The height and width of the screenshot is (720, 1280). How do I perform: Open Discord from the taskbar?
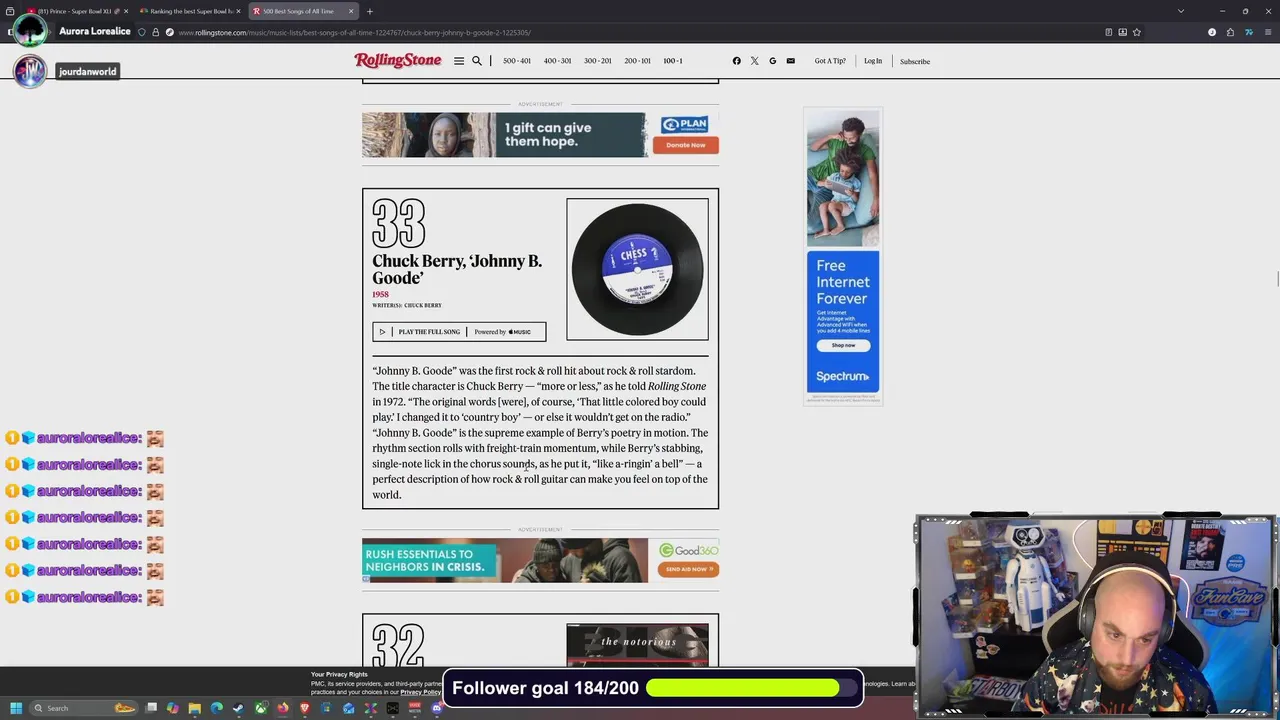coord(436,708)
